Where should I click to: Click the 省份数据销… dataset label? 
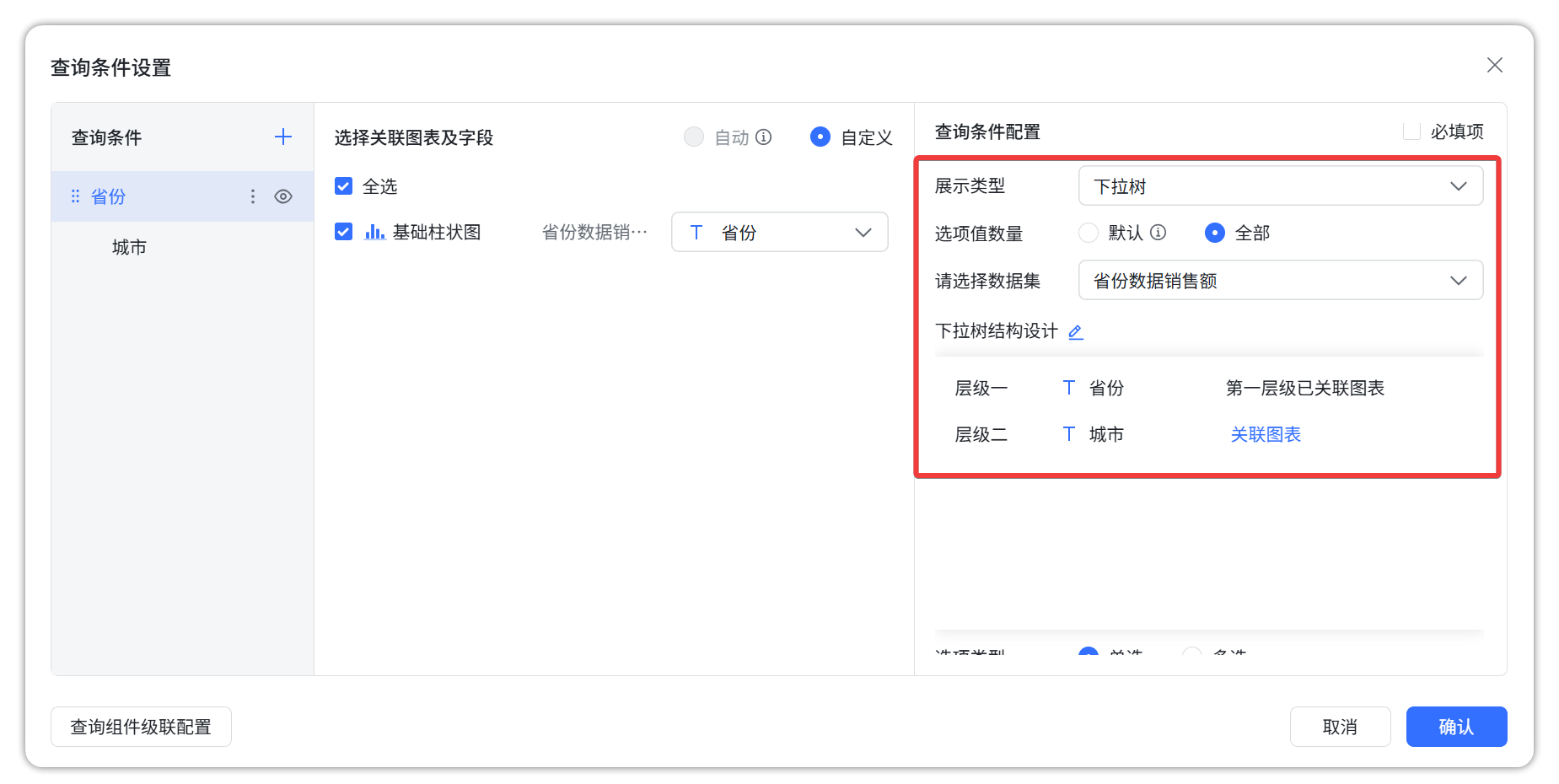[x=595, y=232]
